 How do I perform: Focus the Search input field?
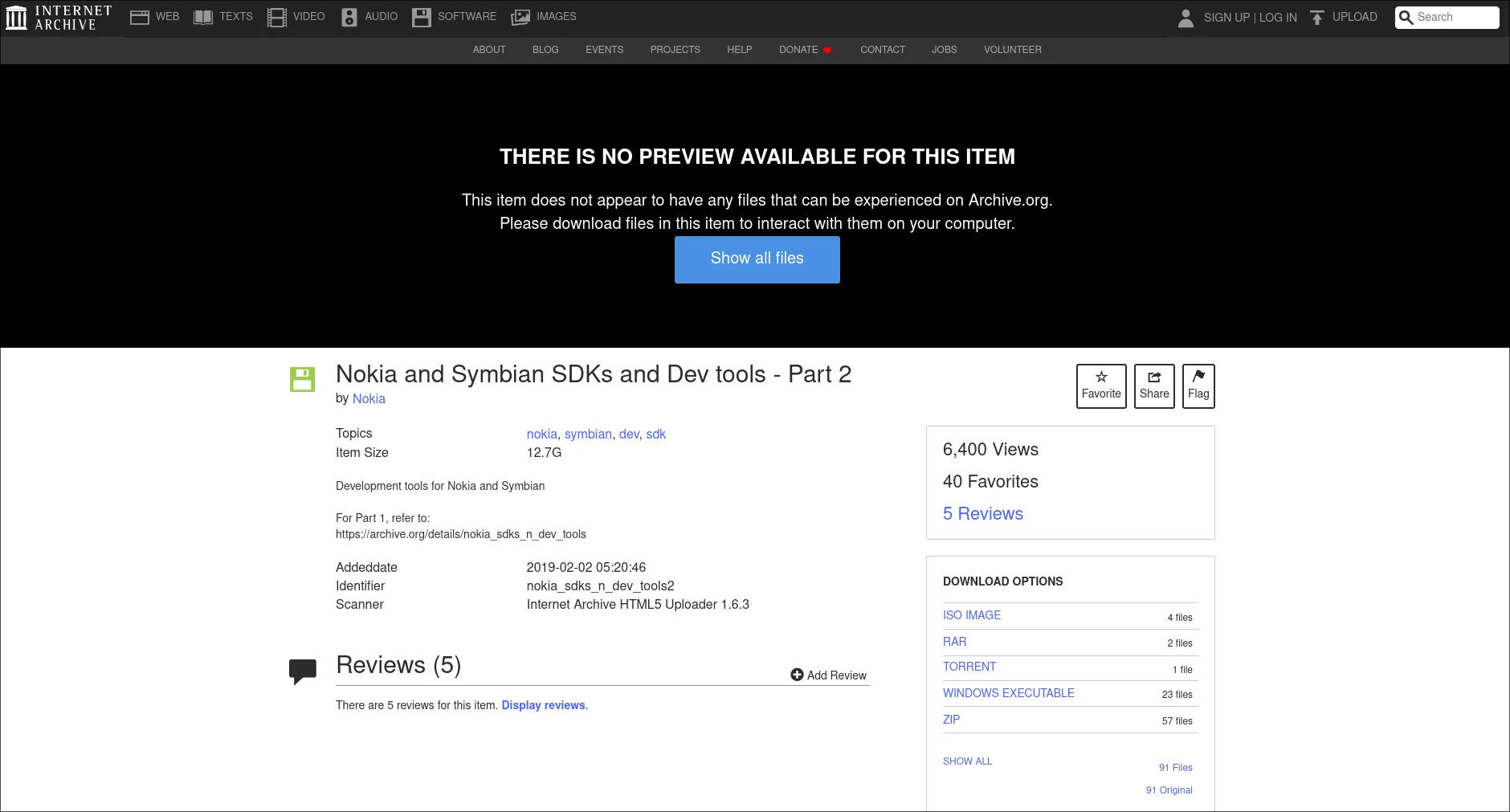tap(1455, 17)
